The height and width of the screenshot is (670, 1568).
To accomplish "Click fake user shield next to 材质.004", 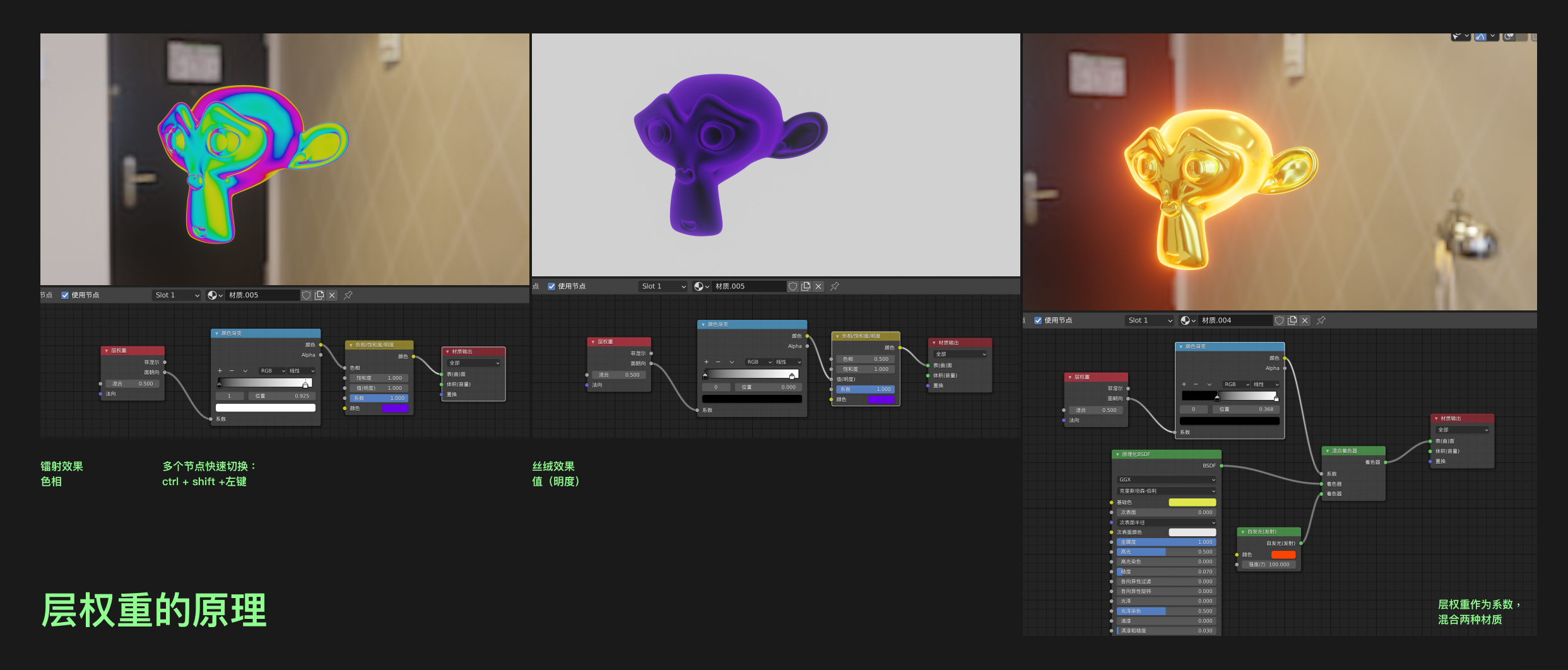I will point(1279,320).
